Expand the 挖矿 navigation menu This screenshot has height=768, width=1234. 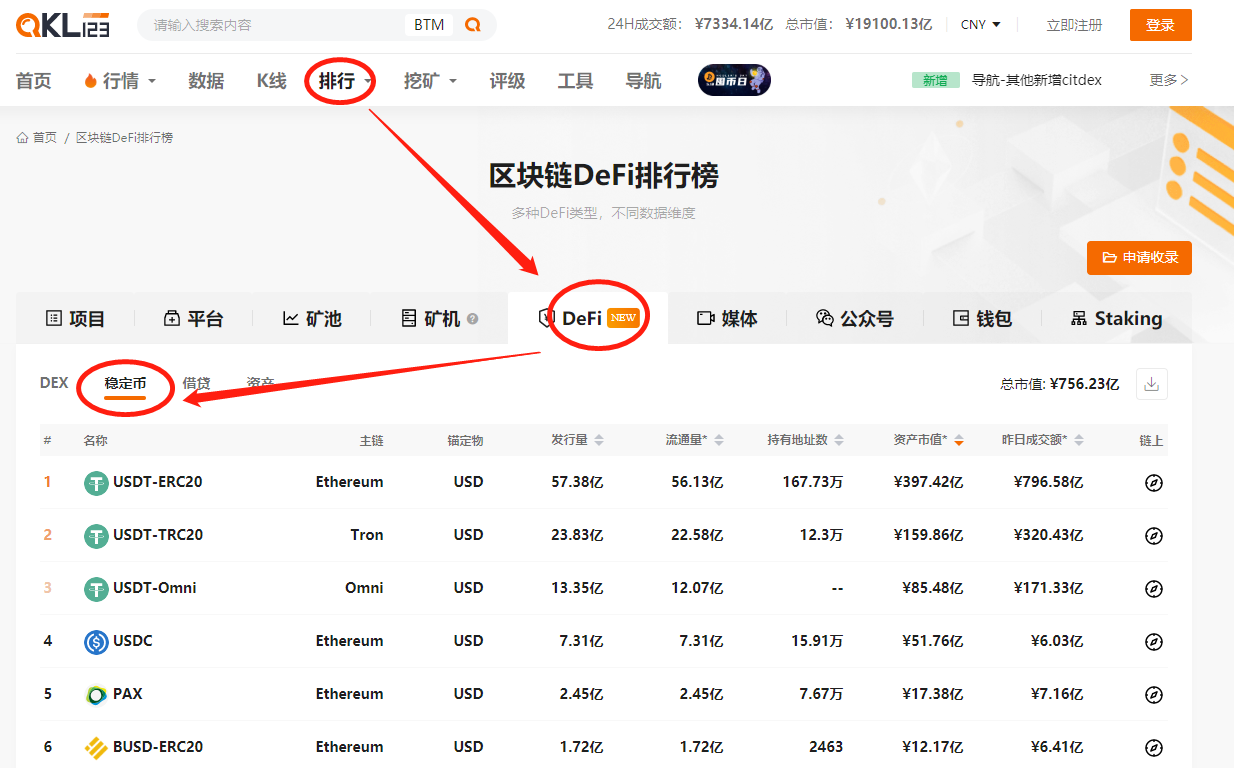(x=430, y=81)
